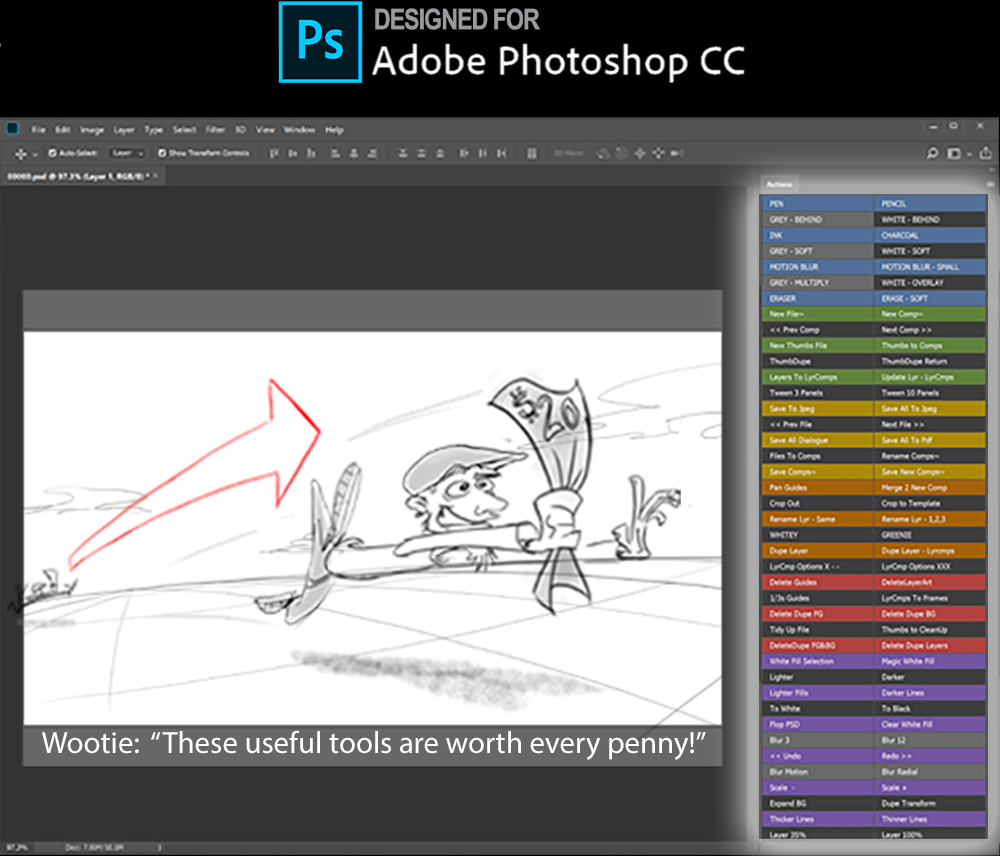Click the Redo >> action button

pyautogui.click(x=930, y=756)
